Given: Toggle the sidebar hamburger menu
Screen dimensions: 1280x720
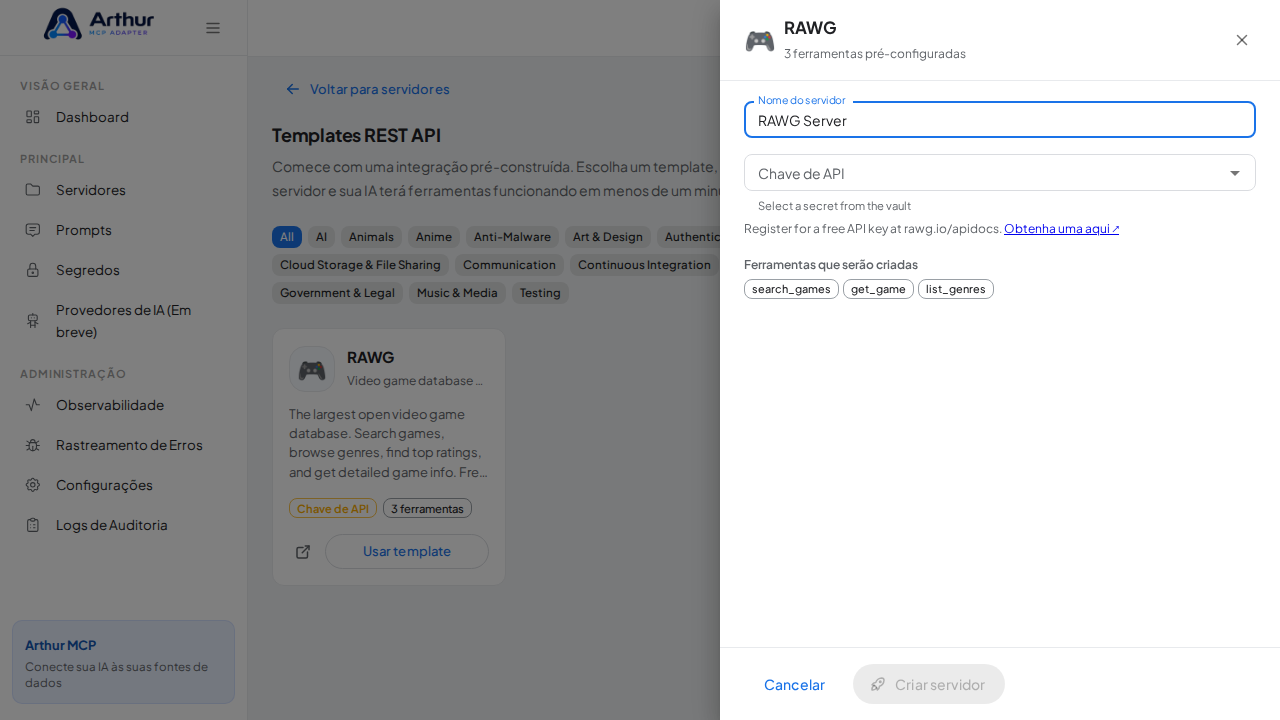Looking at the screenshot, I should point(213,28).
